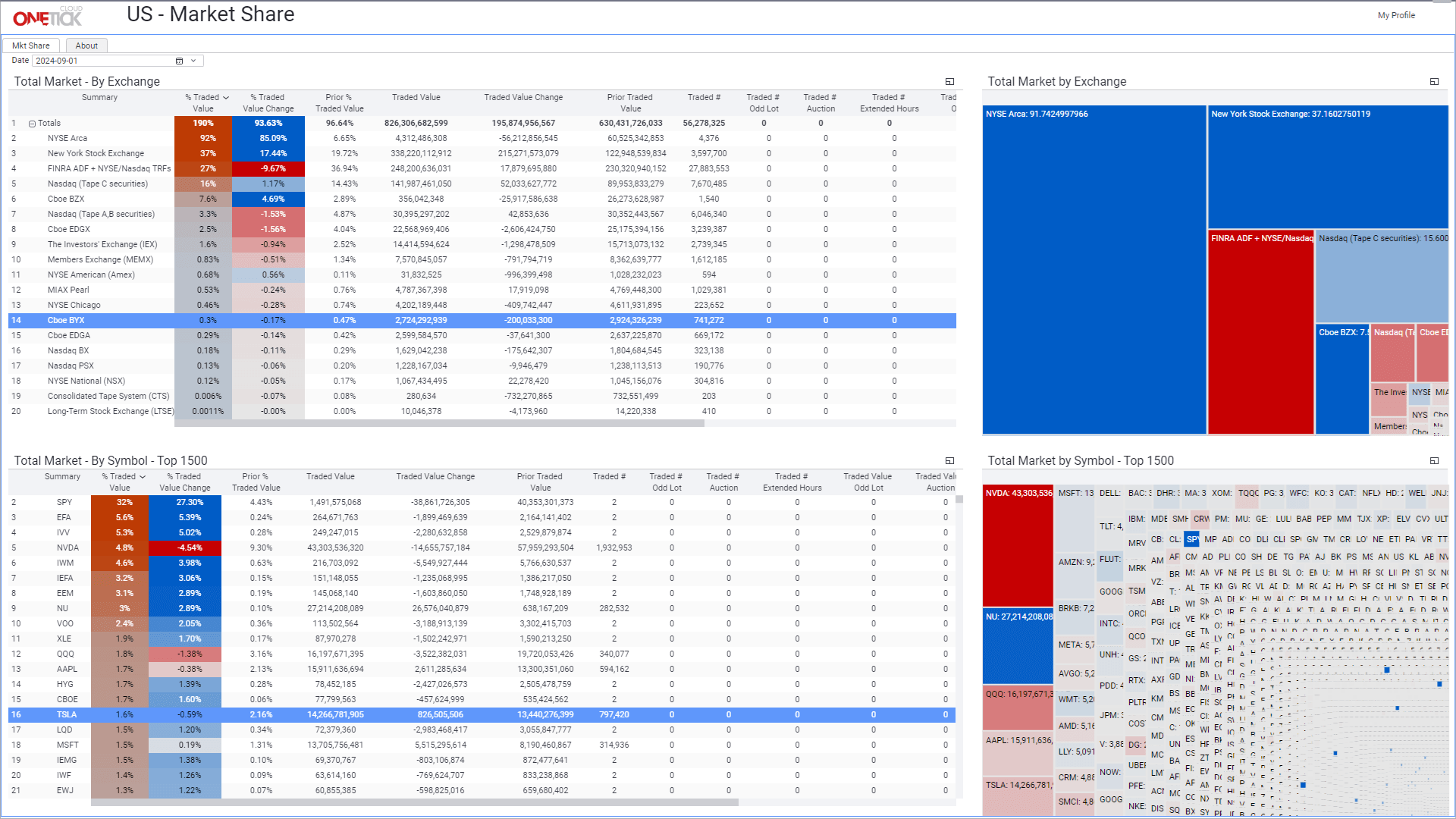1456x819 pixels.
Task: Select the New York Stock Exchange row
Action: click(x=96, y=153)
